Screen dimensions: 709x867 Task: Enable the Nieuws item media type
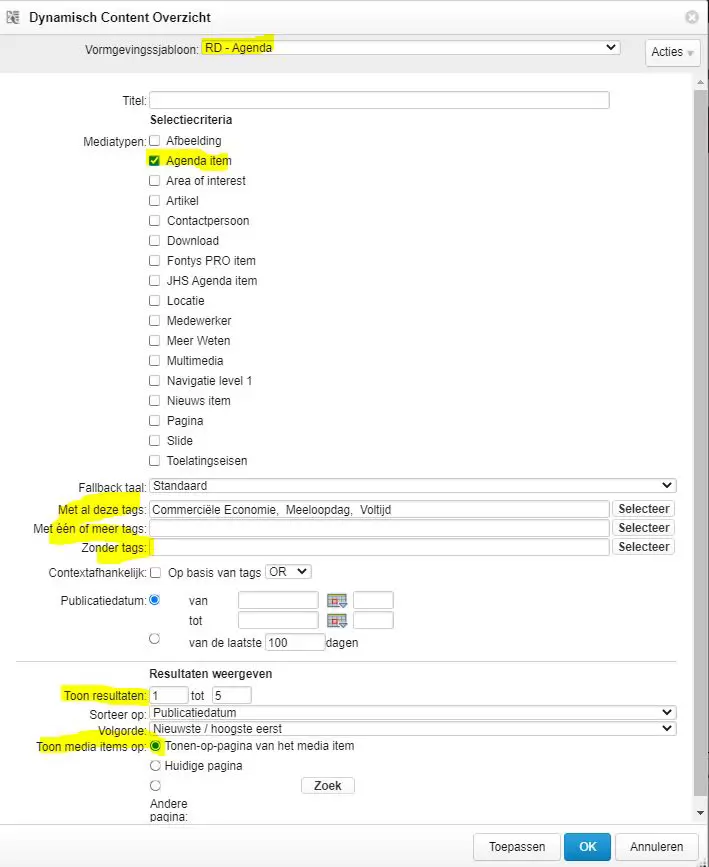pos(154,400)
